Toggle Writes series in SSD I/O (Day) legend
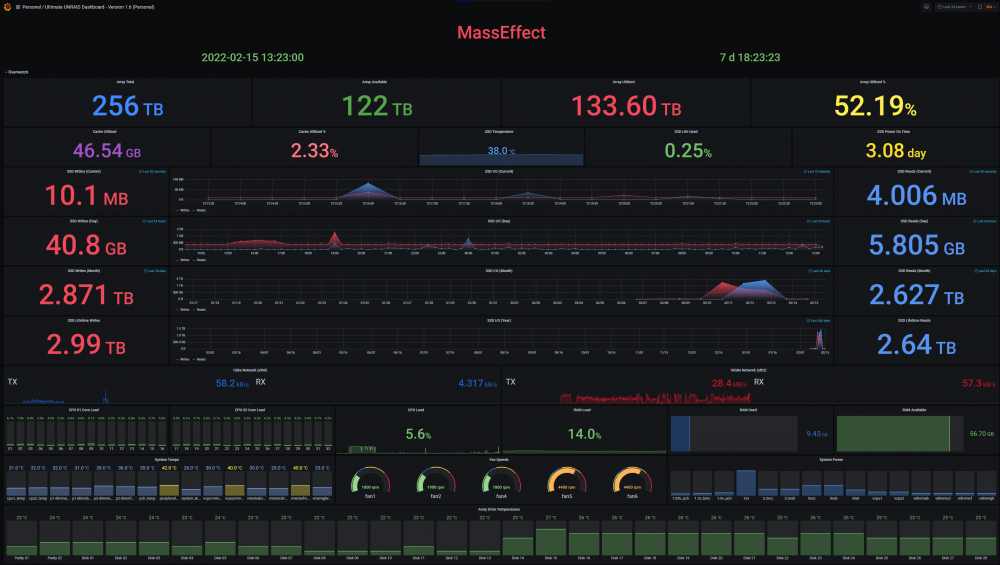The image size is (1000, 565). [x=182, y=260]
